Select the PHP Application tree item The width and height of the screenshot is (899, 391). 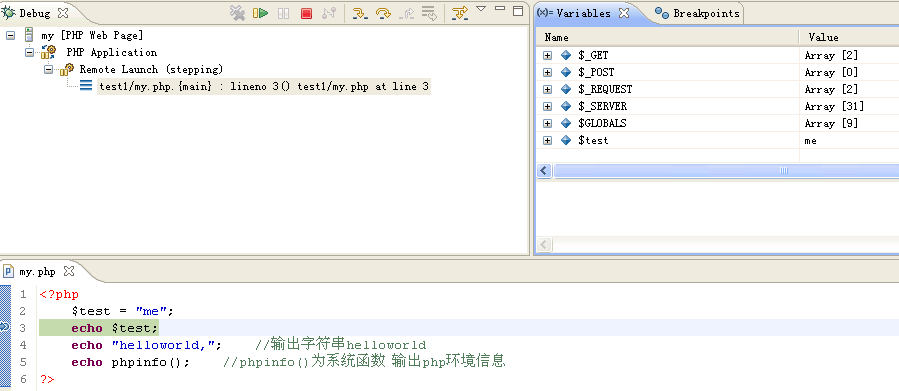click(111, 52)
